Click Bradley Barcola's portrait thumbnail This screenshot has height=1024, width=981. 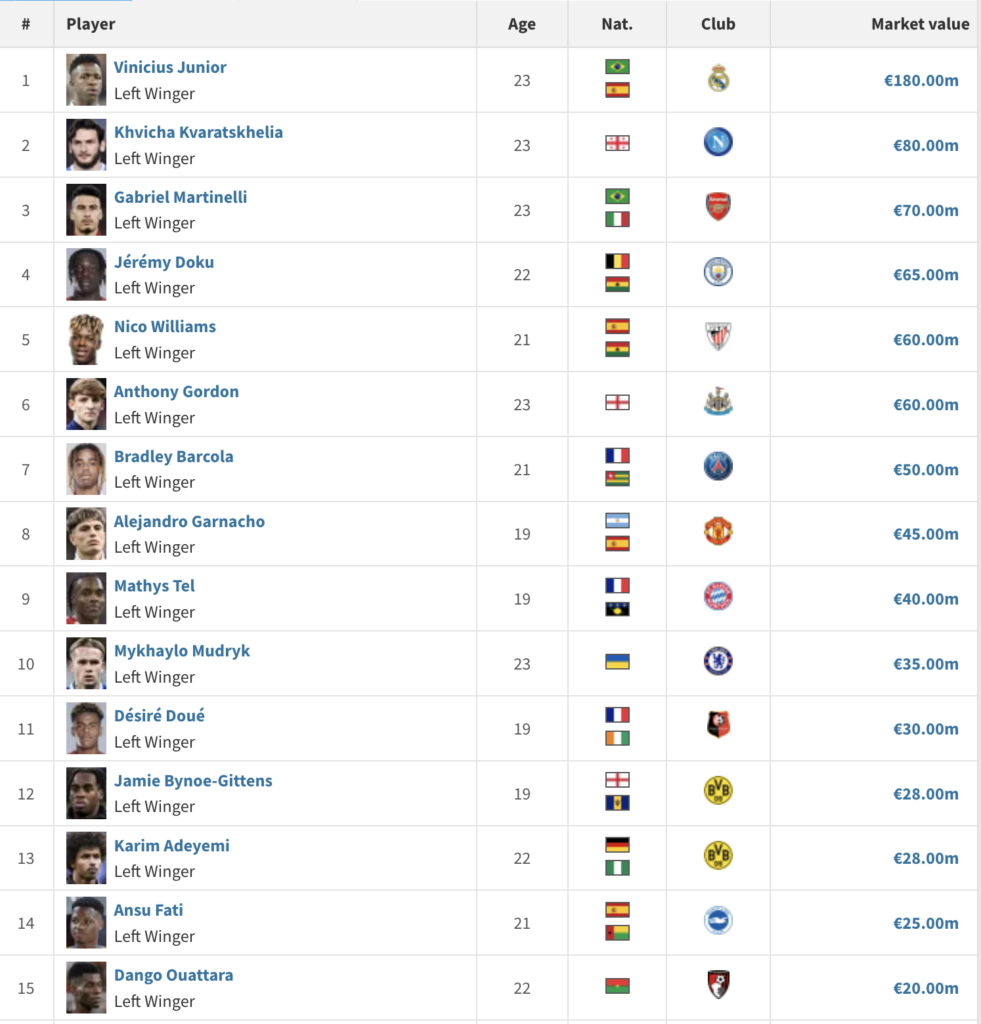86,469
